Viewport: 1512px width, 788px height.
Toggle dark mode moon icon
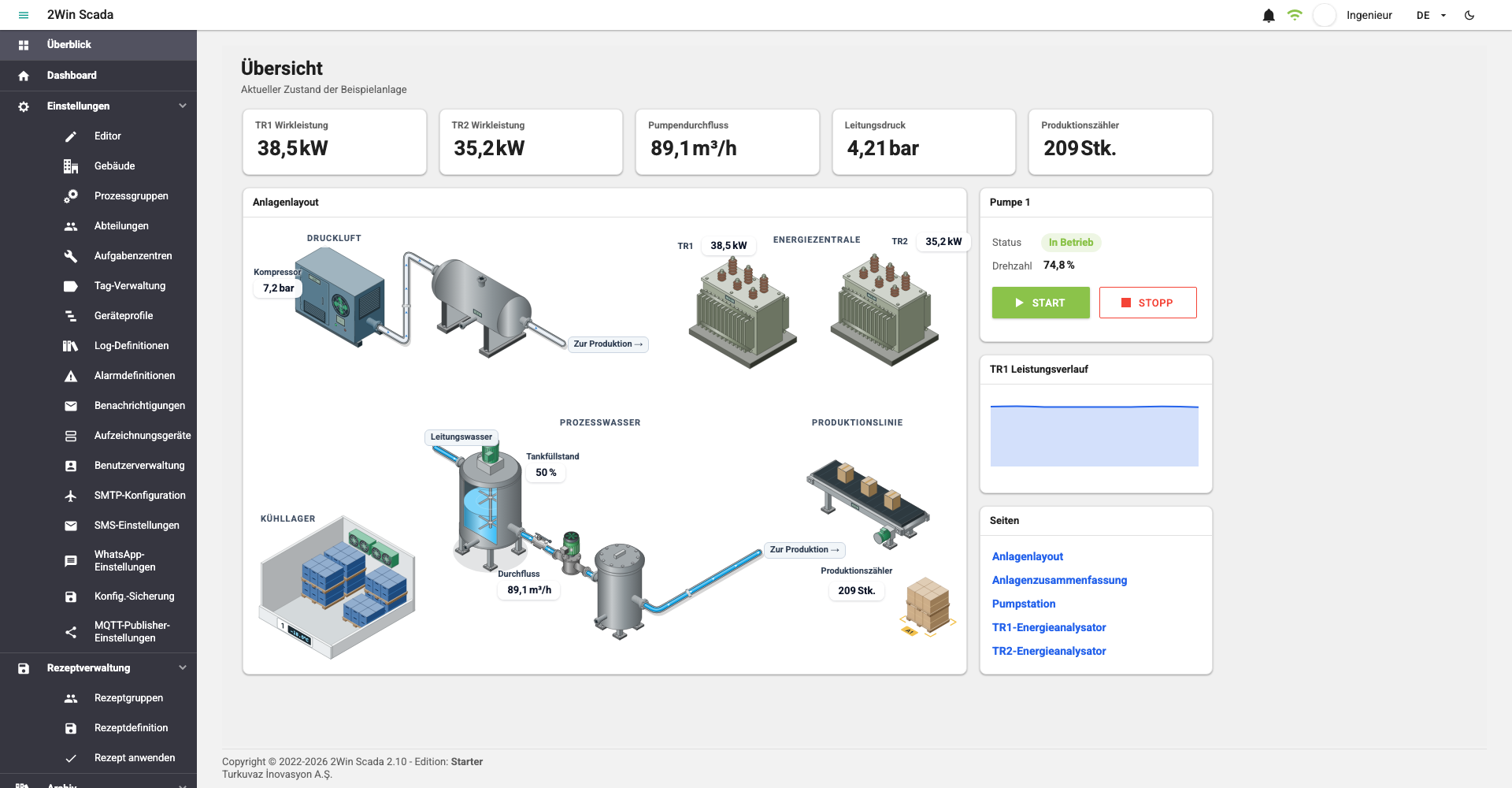point(1469,15)
